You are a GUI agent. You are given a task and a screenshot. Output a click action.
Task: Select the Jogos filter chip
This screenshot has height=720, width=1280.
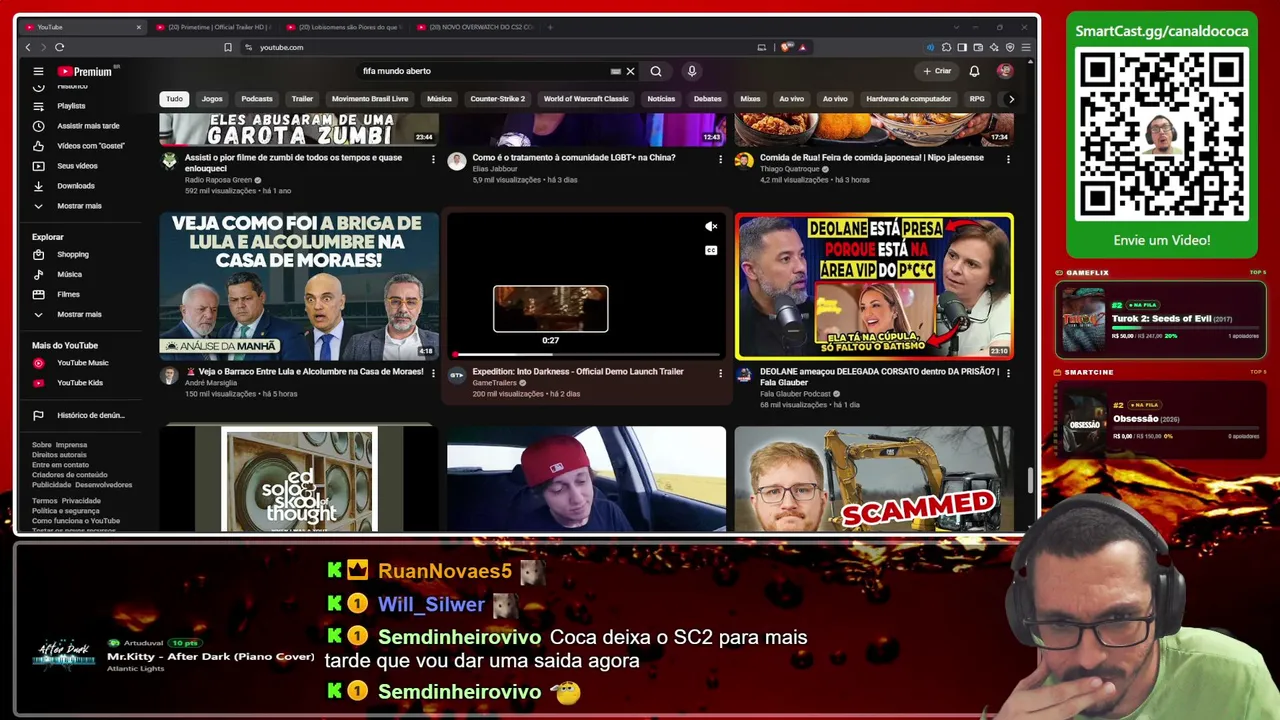tap(212, 99)
